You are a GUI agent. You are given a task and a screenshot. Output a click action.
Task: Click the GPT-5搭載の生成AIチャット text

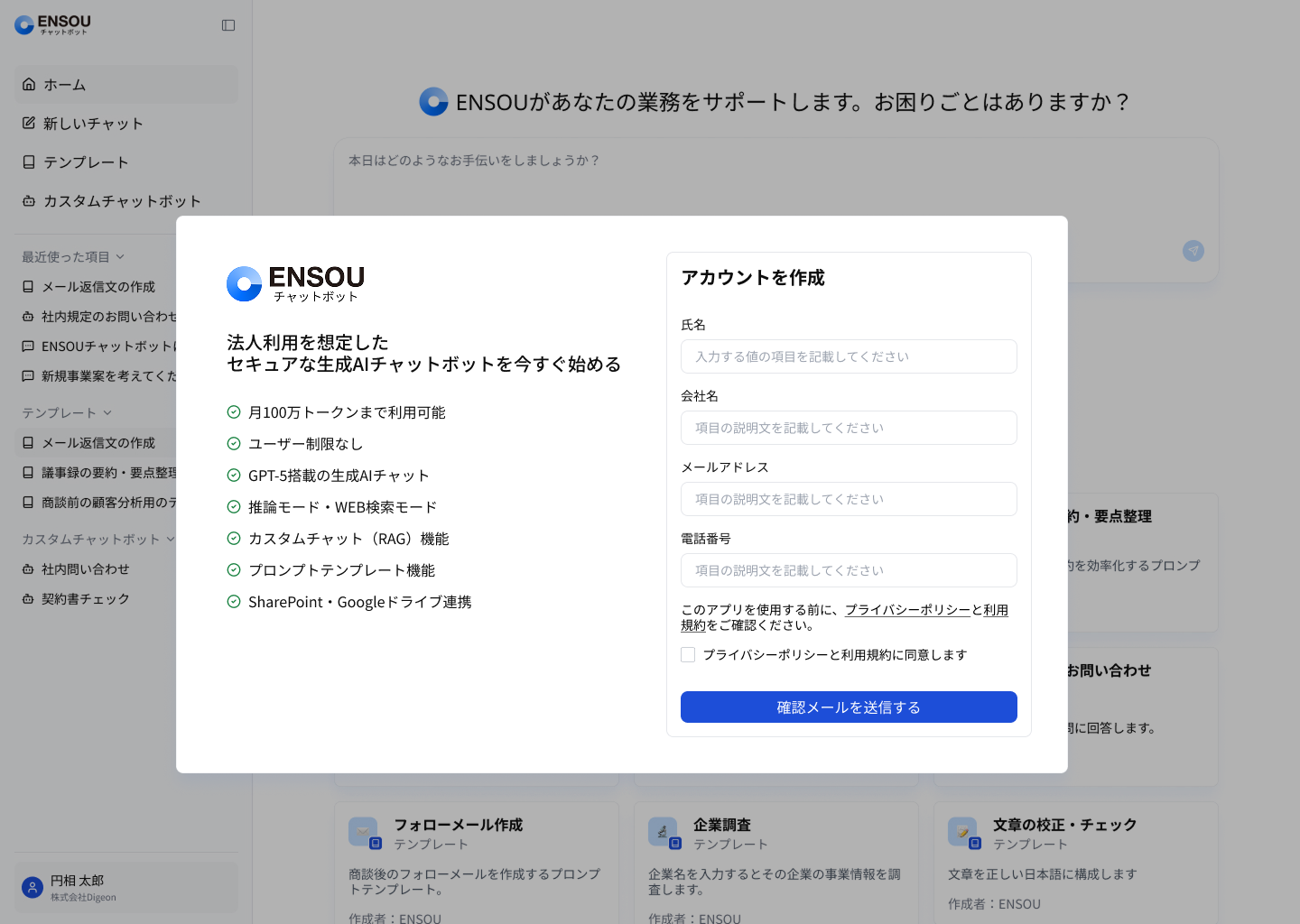(339, 475)
